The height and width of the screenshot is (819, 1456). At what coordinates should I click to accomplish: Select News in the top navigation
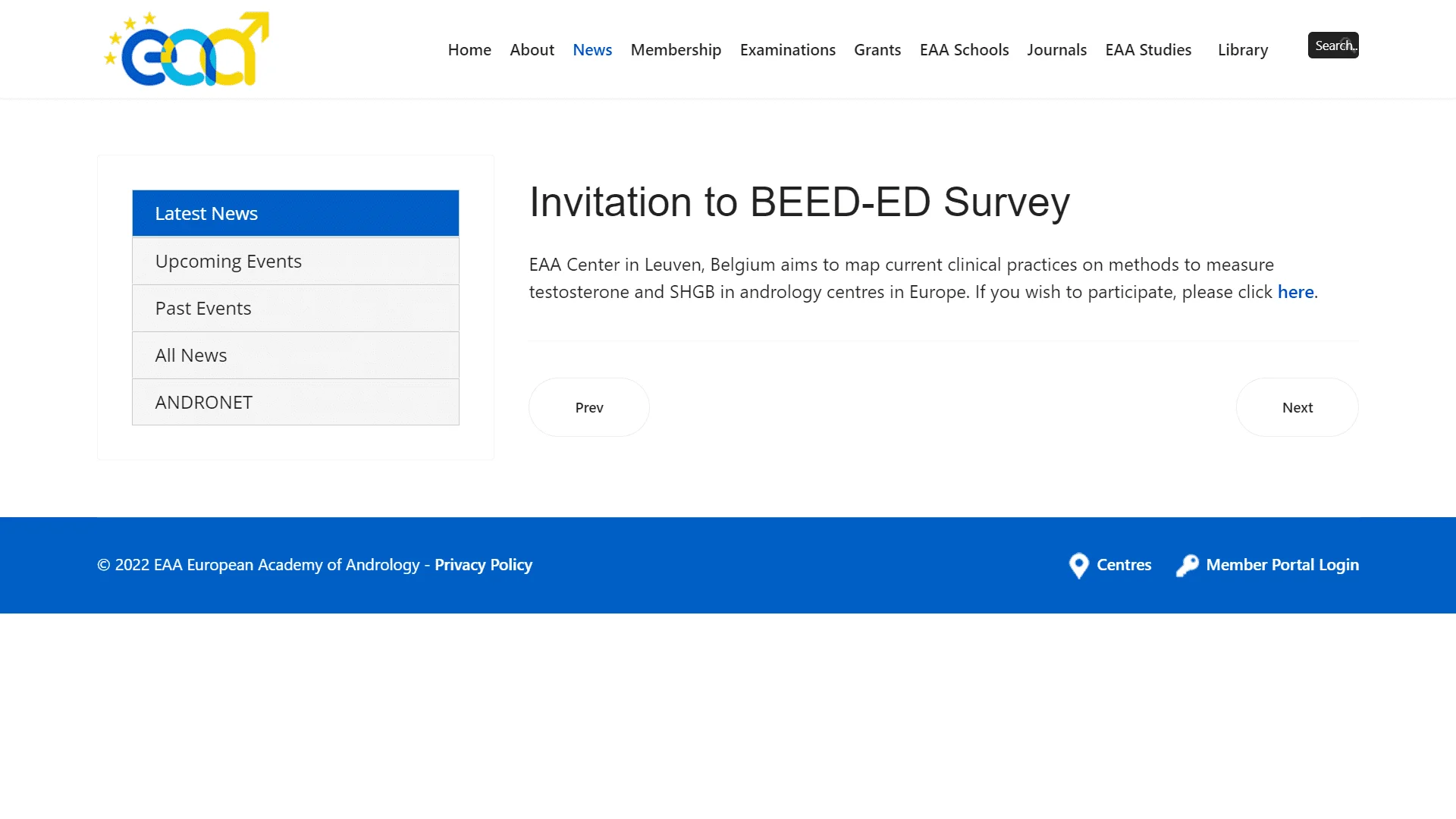592,50
